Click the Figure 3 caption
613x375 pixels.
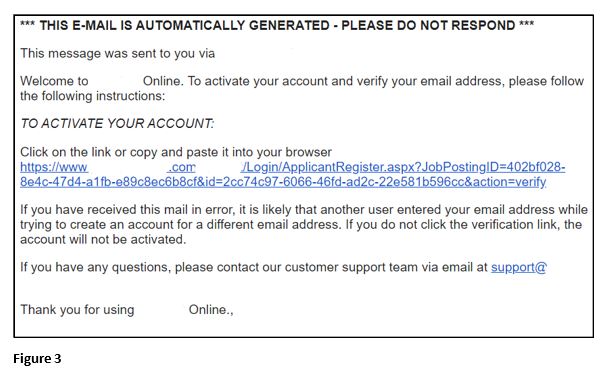click(37, 359)
